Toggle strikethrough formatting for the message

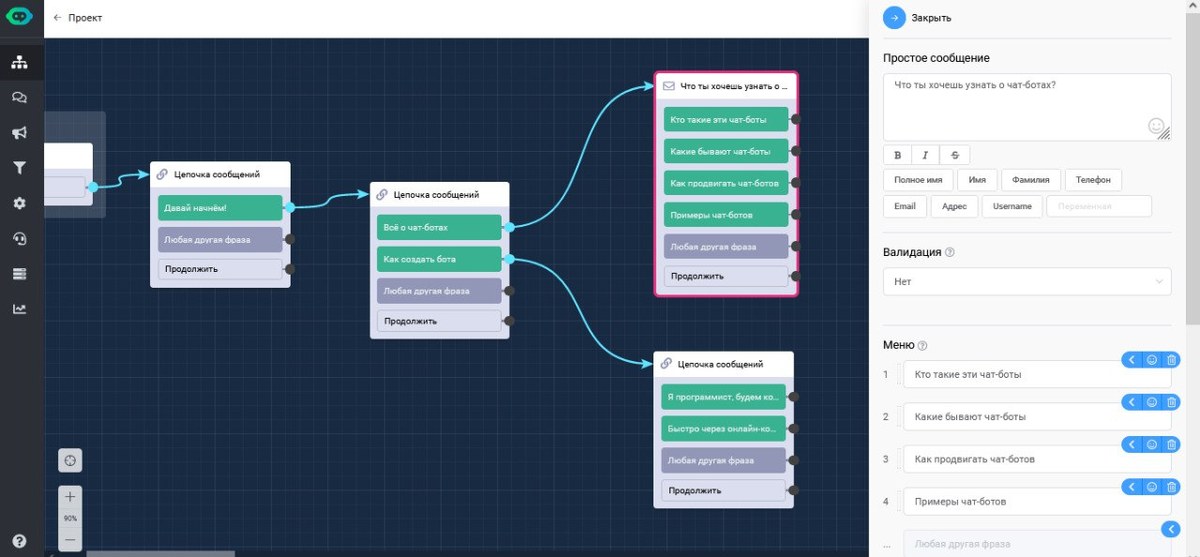pos(955,155)
